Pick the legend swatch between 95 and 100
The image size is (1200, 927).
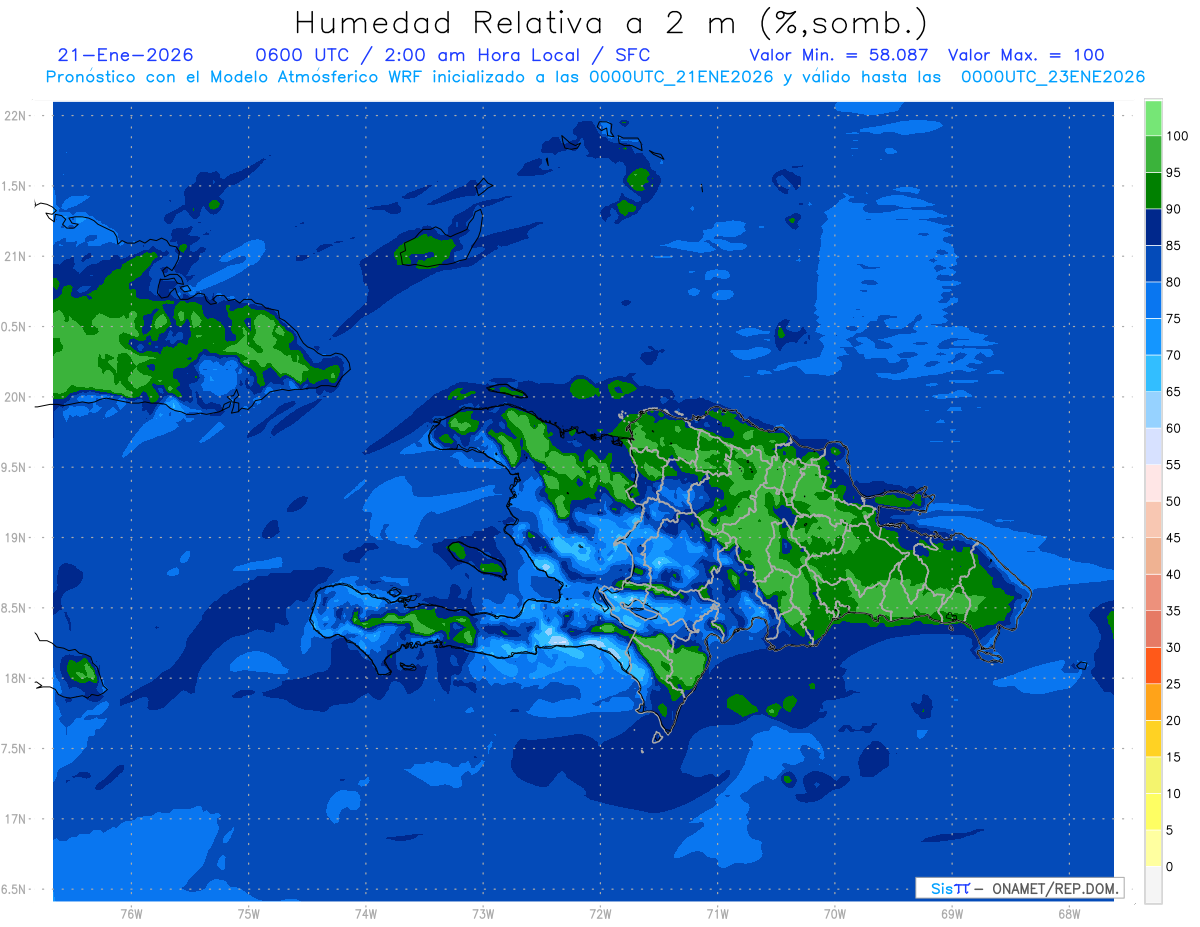coord(1153,154)
